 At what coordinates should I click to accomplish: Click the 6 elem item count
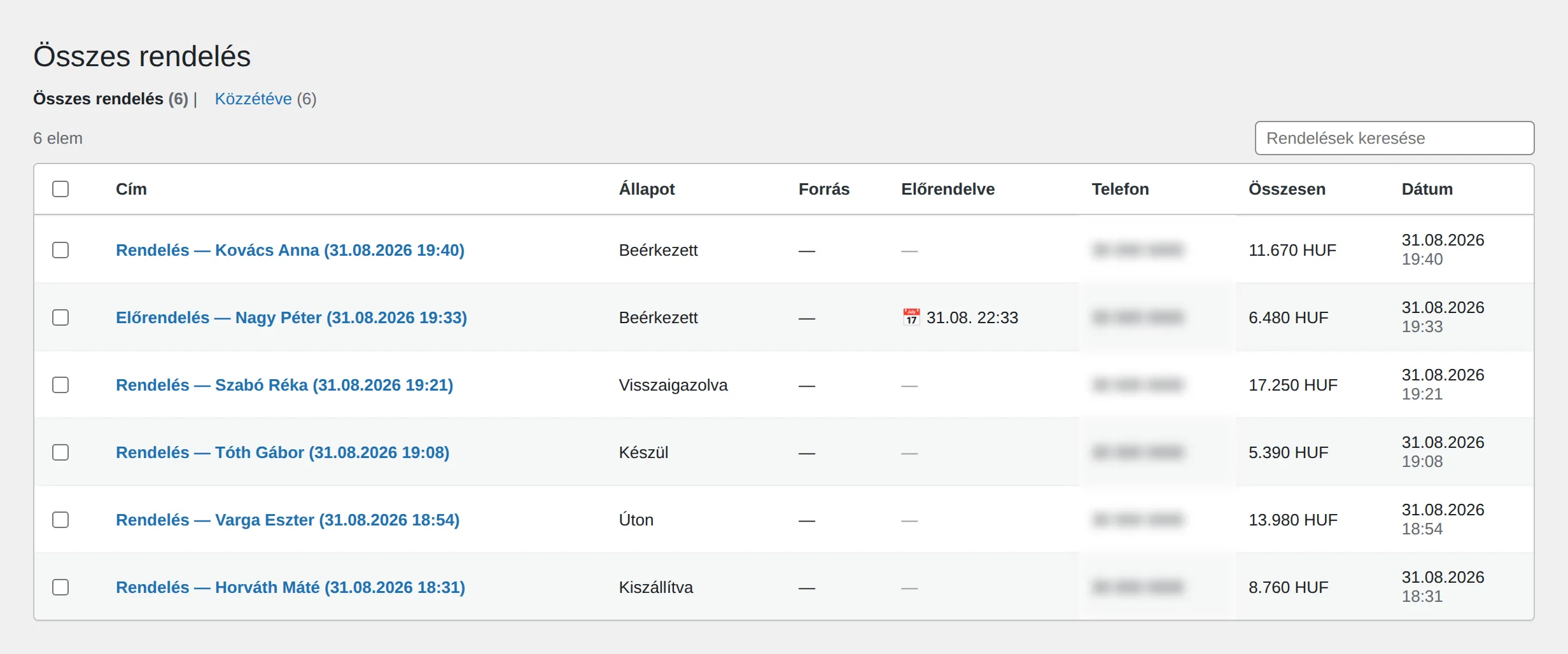coord(58,138)
